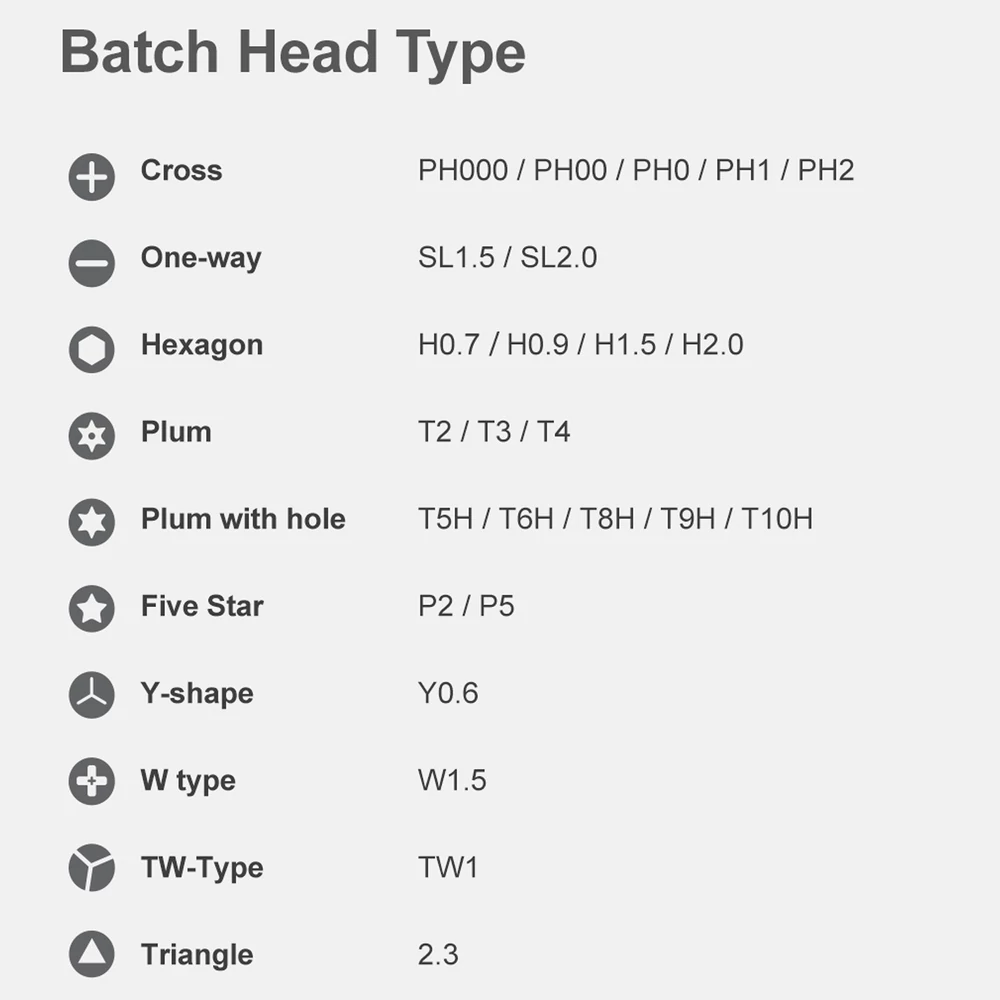
Task: Select the Hexagon label text
Action: [202, 346]
